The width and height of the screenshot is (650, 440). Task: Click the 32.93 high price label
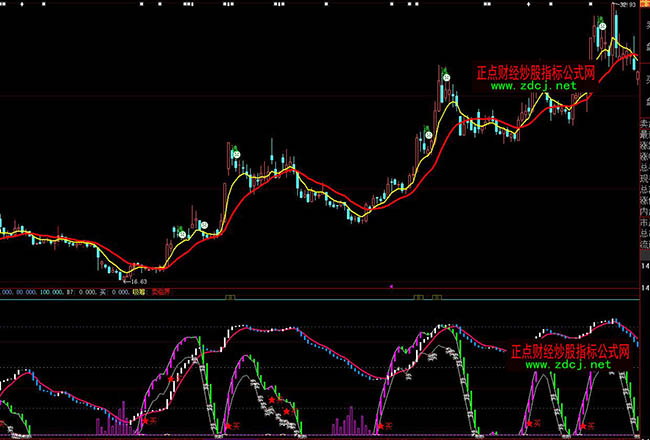pos(629,5)
